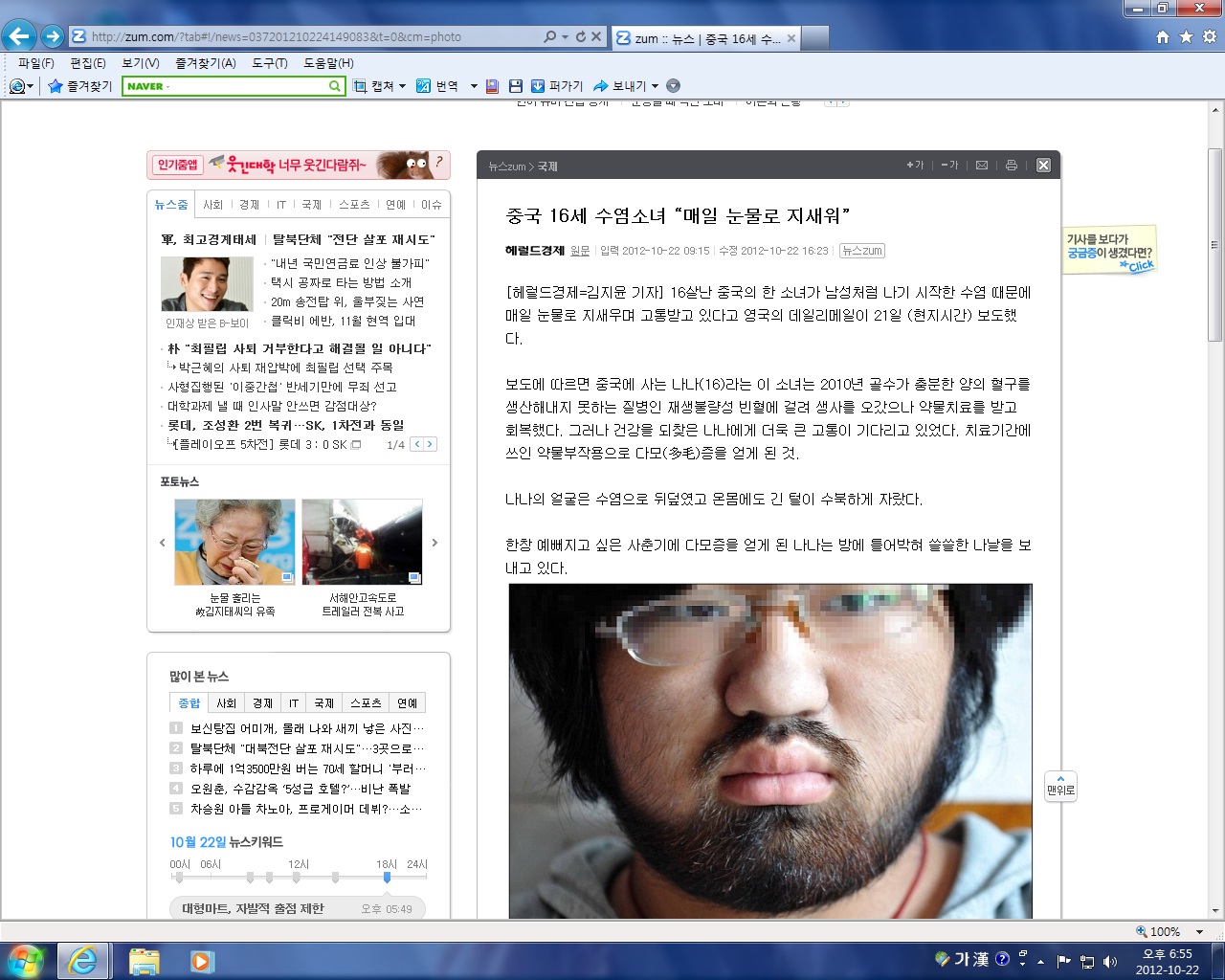Click the Windows Start orb
This screenshot has width=1225, height=980.
(26, 961)
